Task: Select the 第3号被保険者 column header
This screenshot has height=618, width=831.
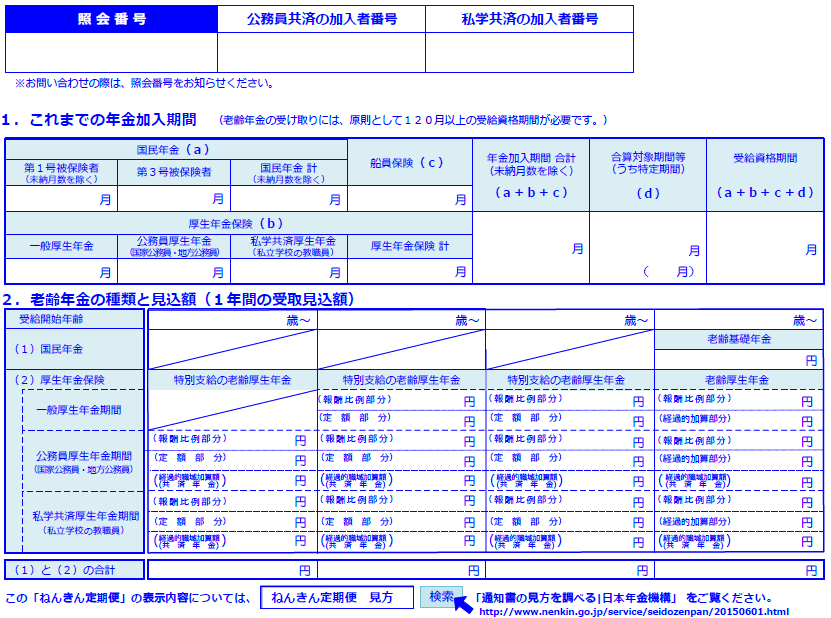Action: click(x=174, y=173)
